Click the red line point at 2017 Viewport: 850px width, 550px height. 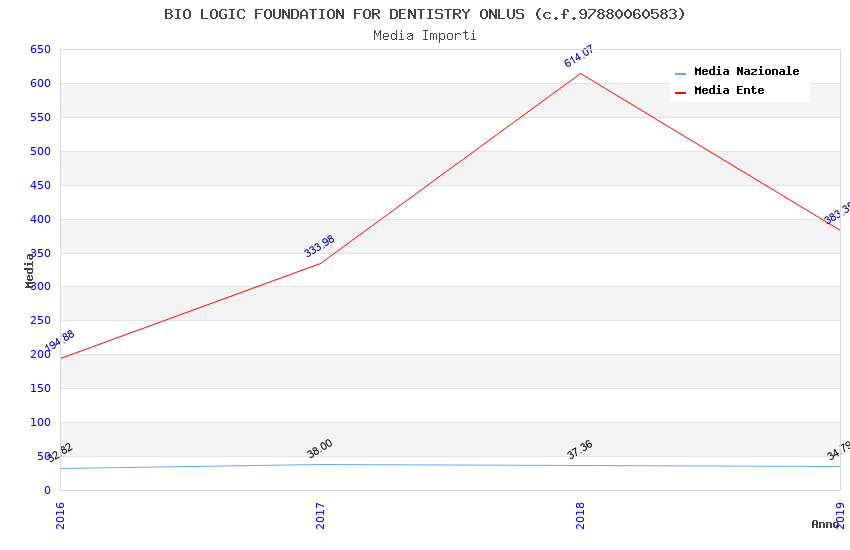(320, 263)
